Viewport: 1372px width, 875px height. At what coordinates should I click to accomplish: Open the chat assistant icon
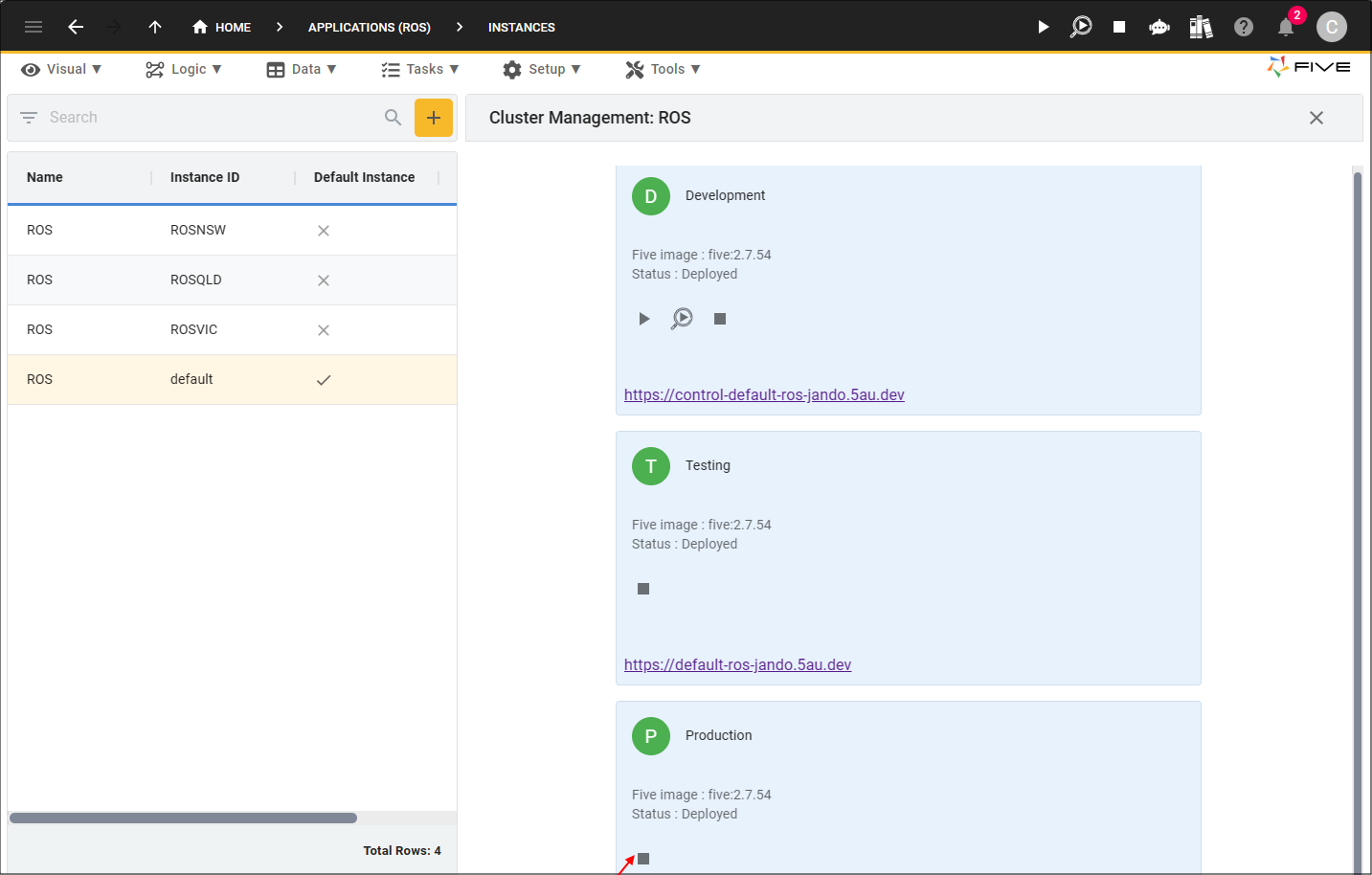click(1159, 27)
